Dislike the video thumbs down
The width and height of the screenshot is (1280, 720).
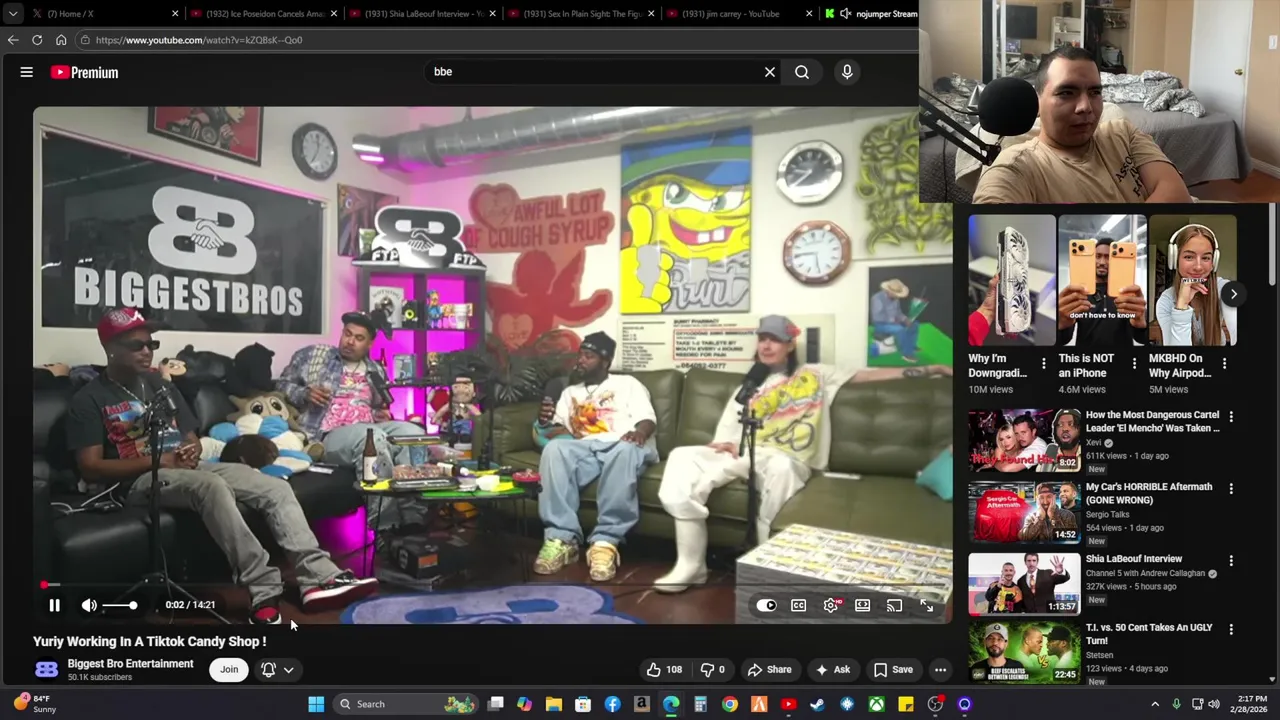713,670
